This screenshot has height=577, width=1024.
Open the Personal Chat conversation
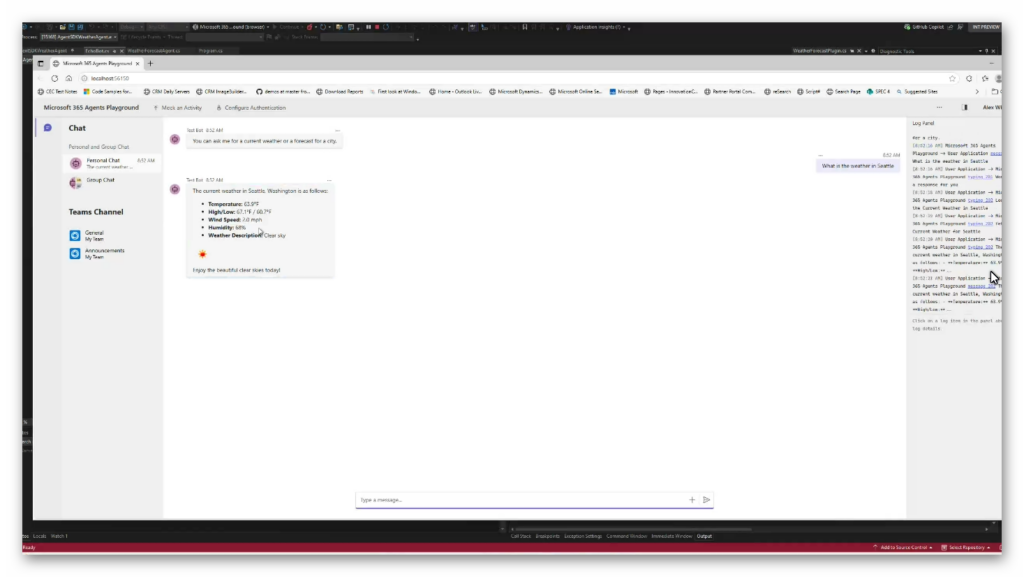[112, 163]
